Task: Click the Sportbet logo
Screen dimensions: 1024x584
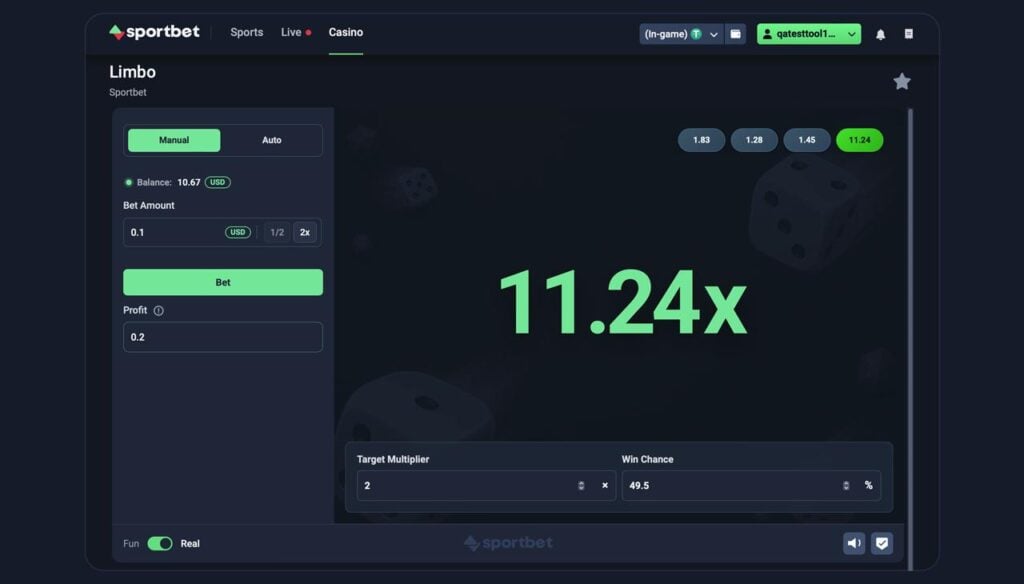Action: click(154, 32)
